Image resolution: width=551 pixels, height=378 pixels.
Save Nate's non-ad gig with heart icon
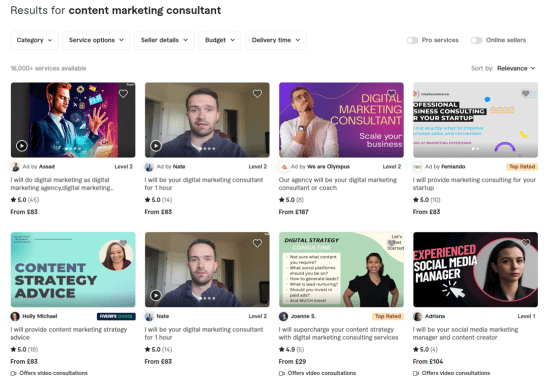258,243
